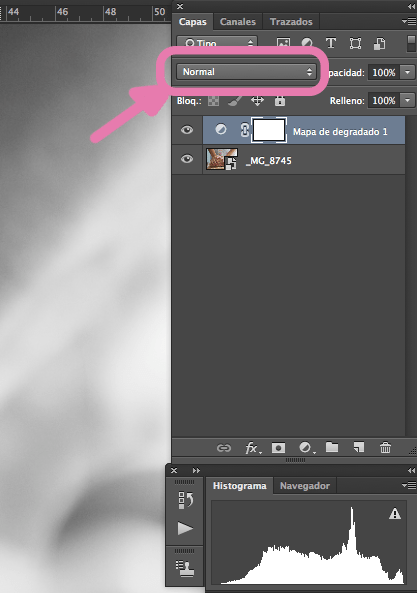Filter for pixel layers icon
417x593 pixels.
pos(283,43)
